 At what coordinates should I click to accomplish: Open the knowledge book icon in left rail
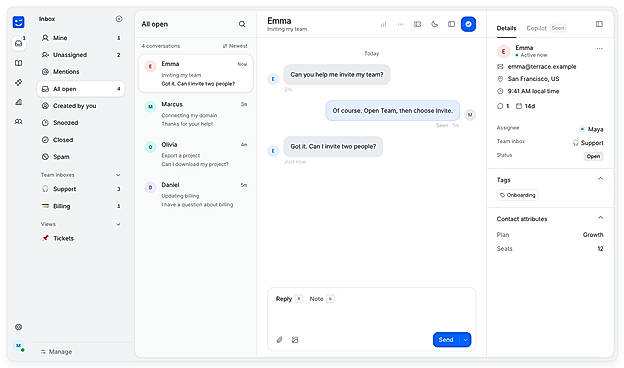point(18,63)
